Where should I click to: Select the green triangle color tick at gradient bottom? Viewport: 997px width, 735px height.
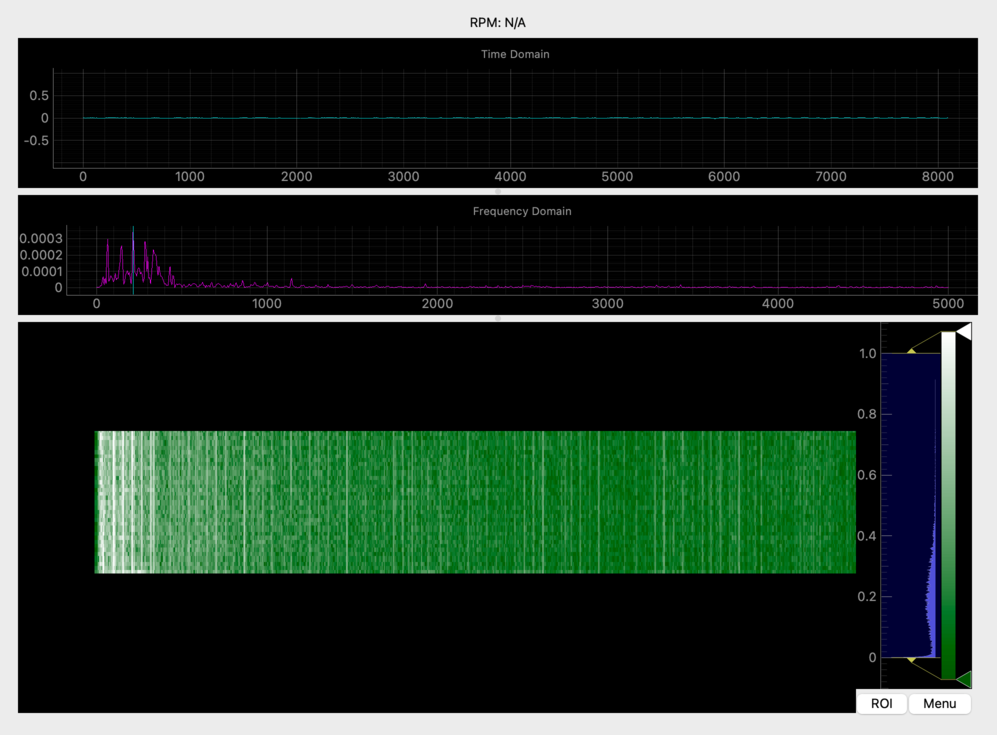[963, 679]
